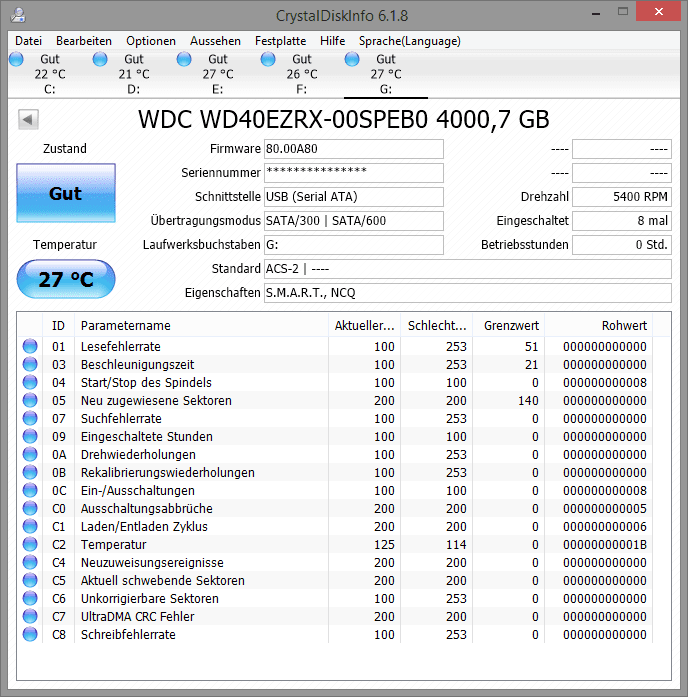The height and width of the screenshot is (697, 688).
Task: Click status orb of Schreibfehlerrate row
Action: (30, 634)
